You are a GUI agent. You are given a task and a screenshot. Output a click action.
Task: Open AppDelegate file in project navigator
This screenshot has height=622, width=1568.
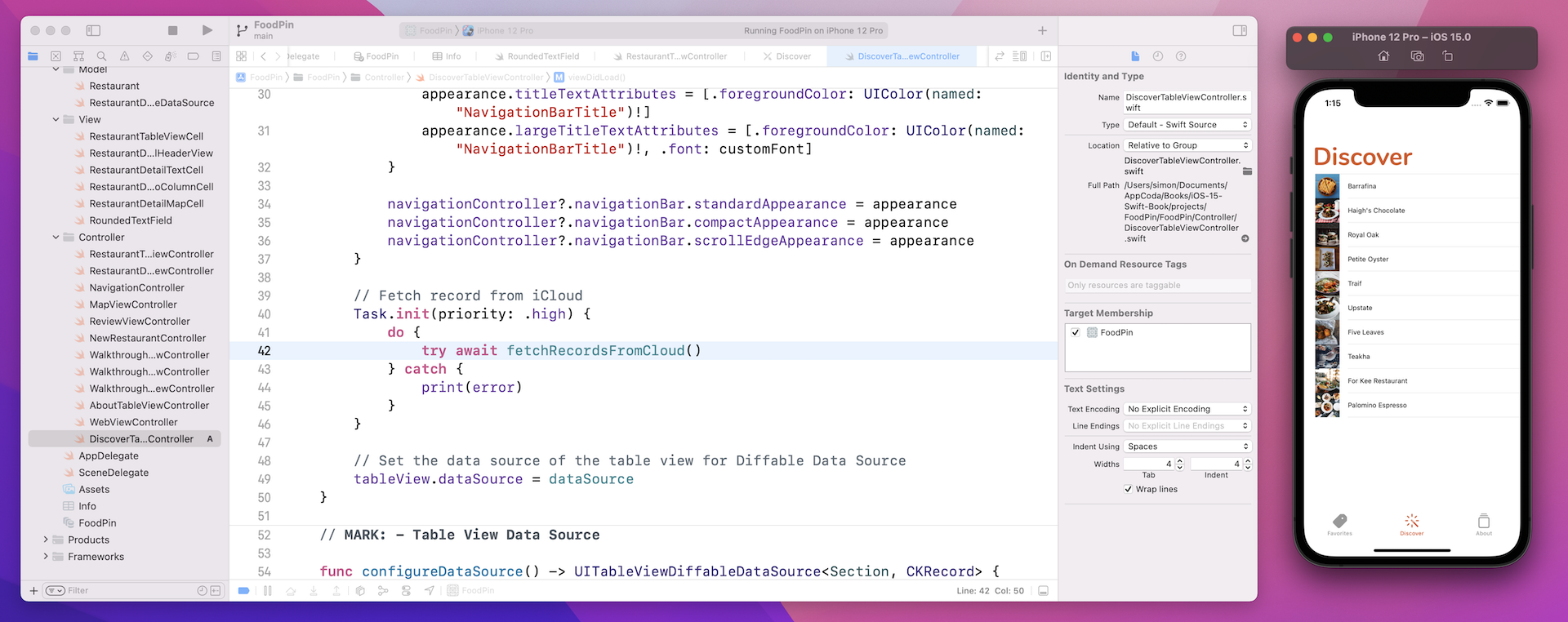click(x=108, y=455)
